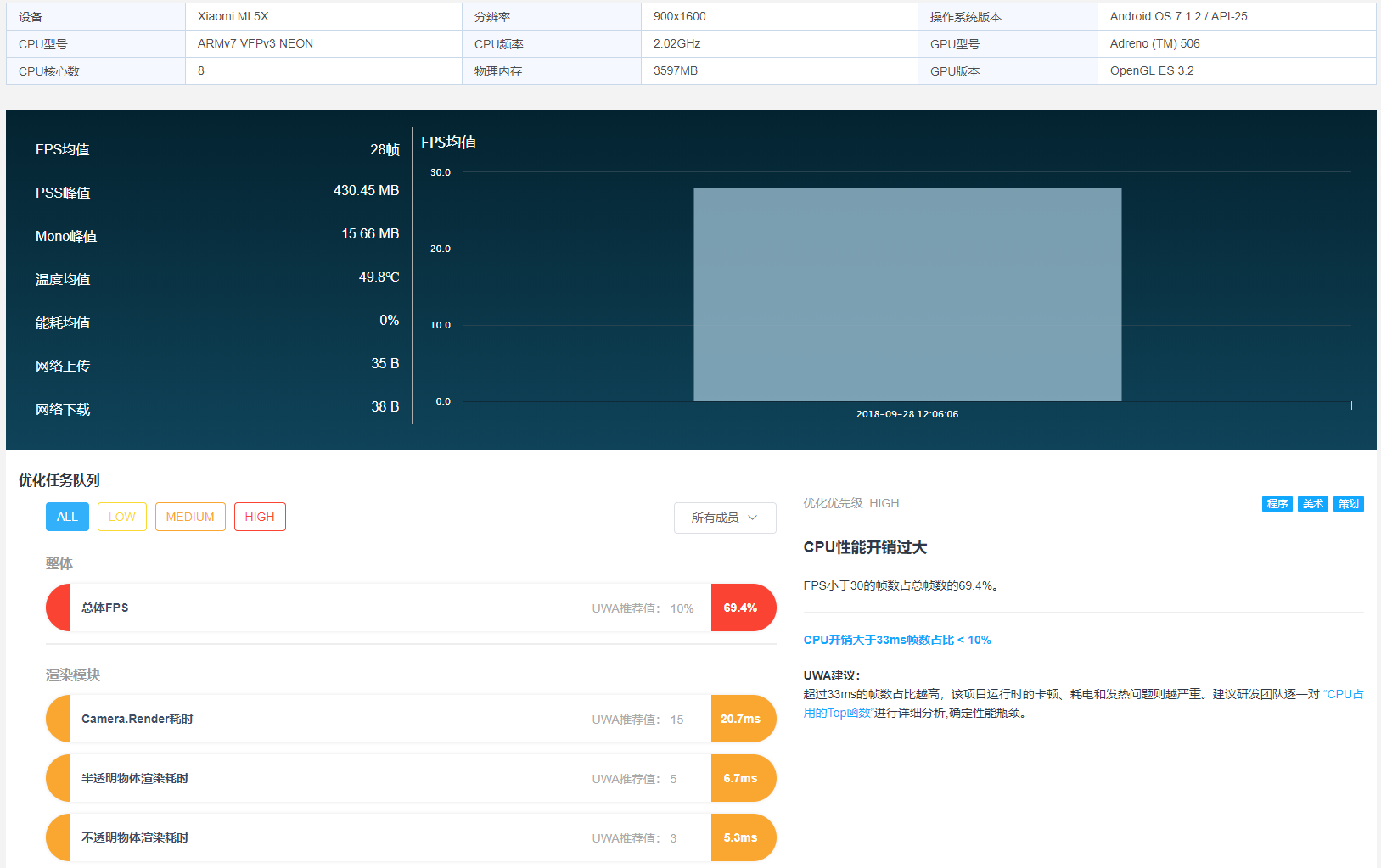Click the CPU开销大于33ms帧数占比 link
Screen dimensions: 1381x868
[896, 640]
